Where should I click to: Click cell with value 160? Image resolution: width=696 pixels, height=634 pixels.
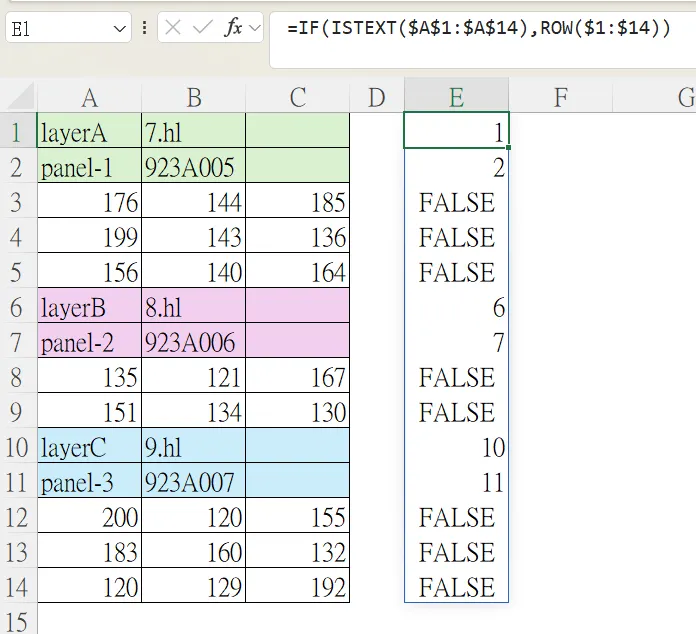click(x=194, y=551)
